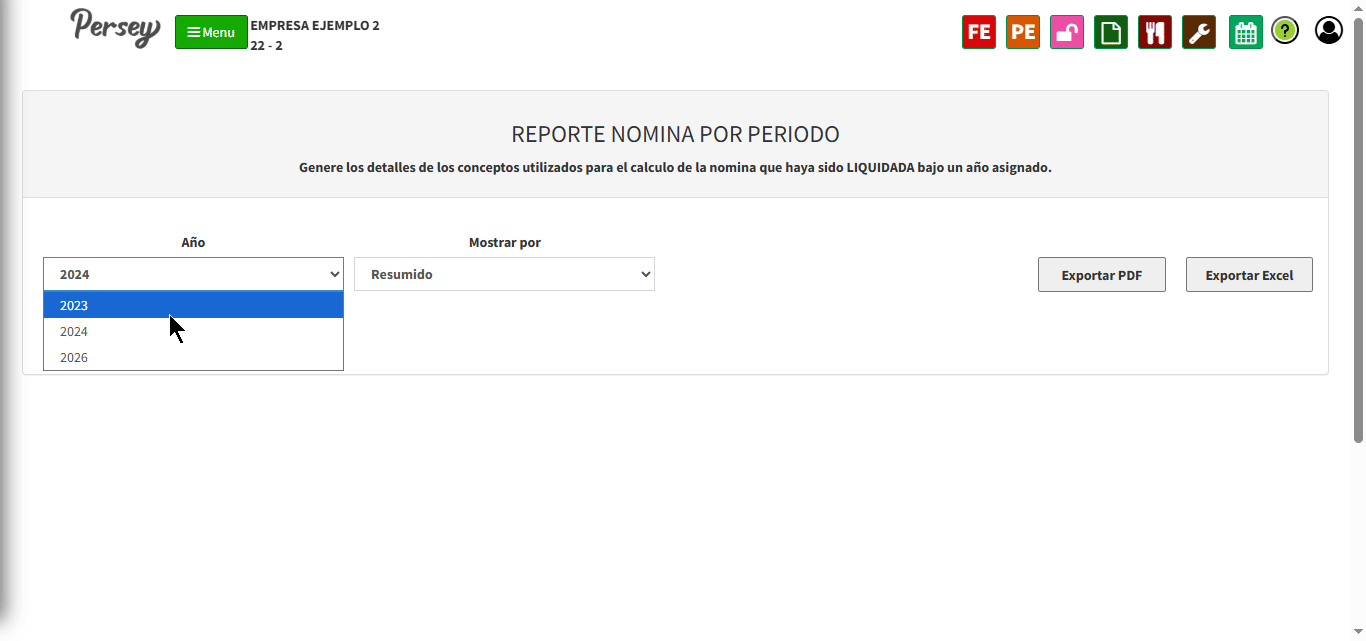Click the Persey logo
Viewport: 1366px width, 641px height.
115,28
